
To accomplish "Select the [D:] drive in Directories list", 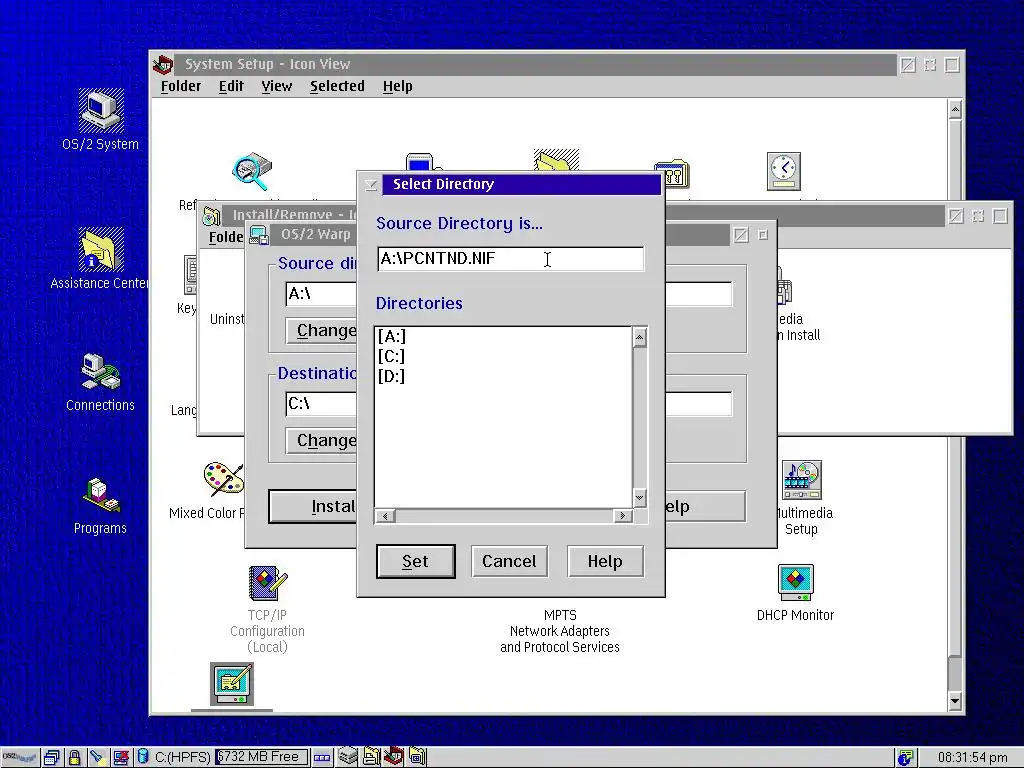I will 391,376.
